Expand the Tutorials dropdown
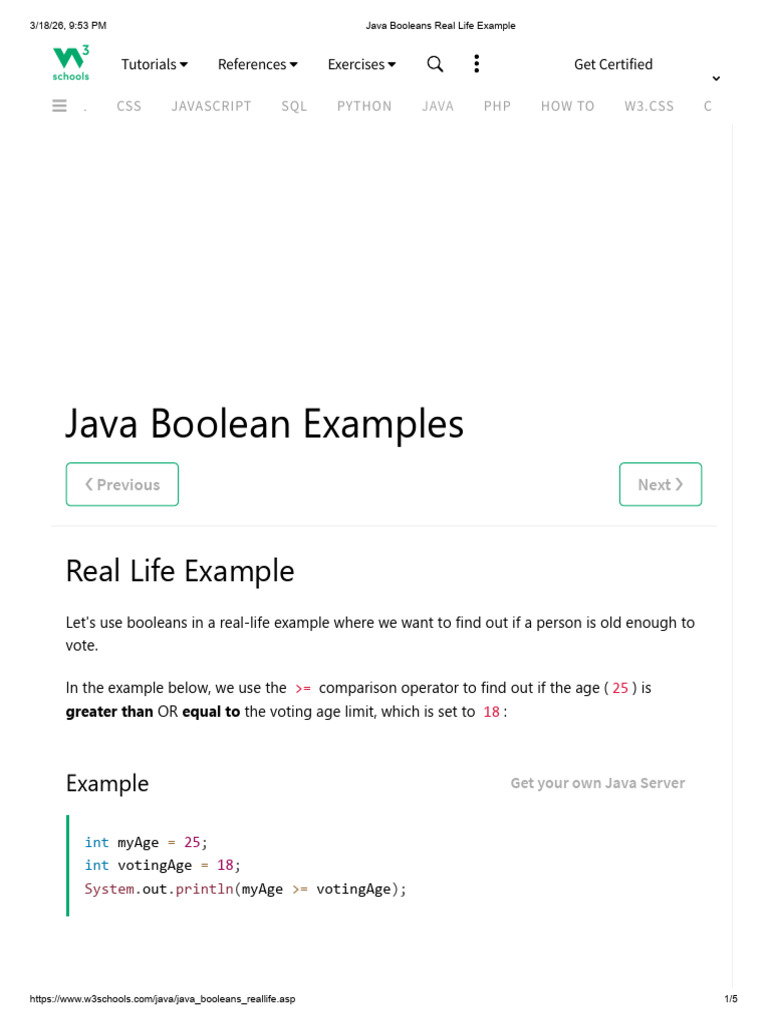Screen dimensions: 768x1024 pyautogui.click(x=155, y=64)
